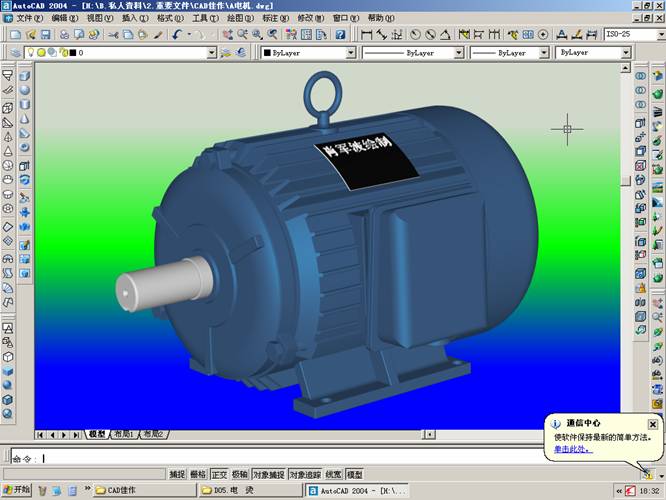Click the Undo arrow icon
Viewport: 666px width, 500px height.
(178, 35)
